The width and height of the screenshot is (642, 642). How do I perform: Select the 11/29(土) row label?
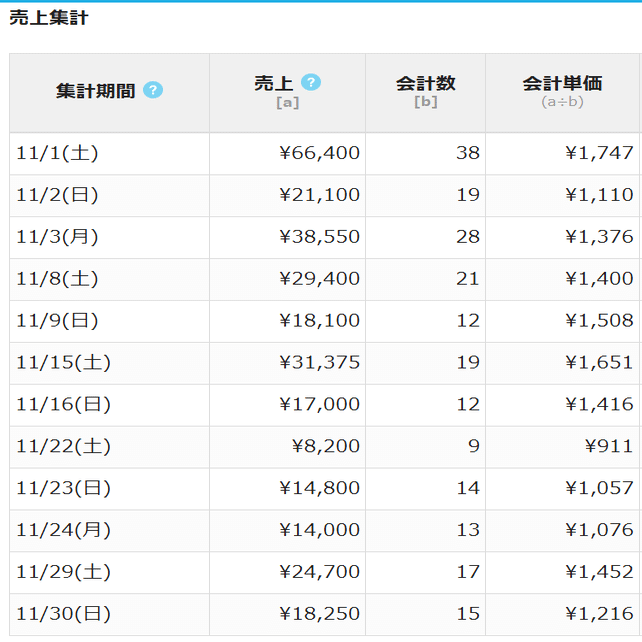63,573
